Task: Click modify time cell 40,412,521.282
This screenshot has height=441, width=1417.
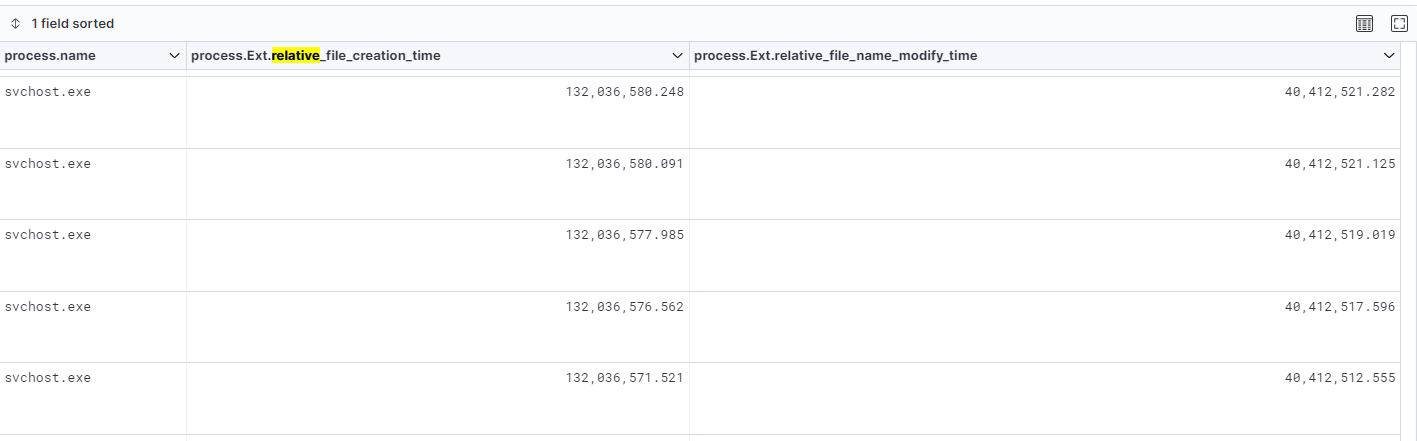Action: click(1339, 92)
